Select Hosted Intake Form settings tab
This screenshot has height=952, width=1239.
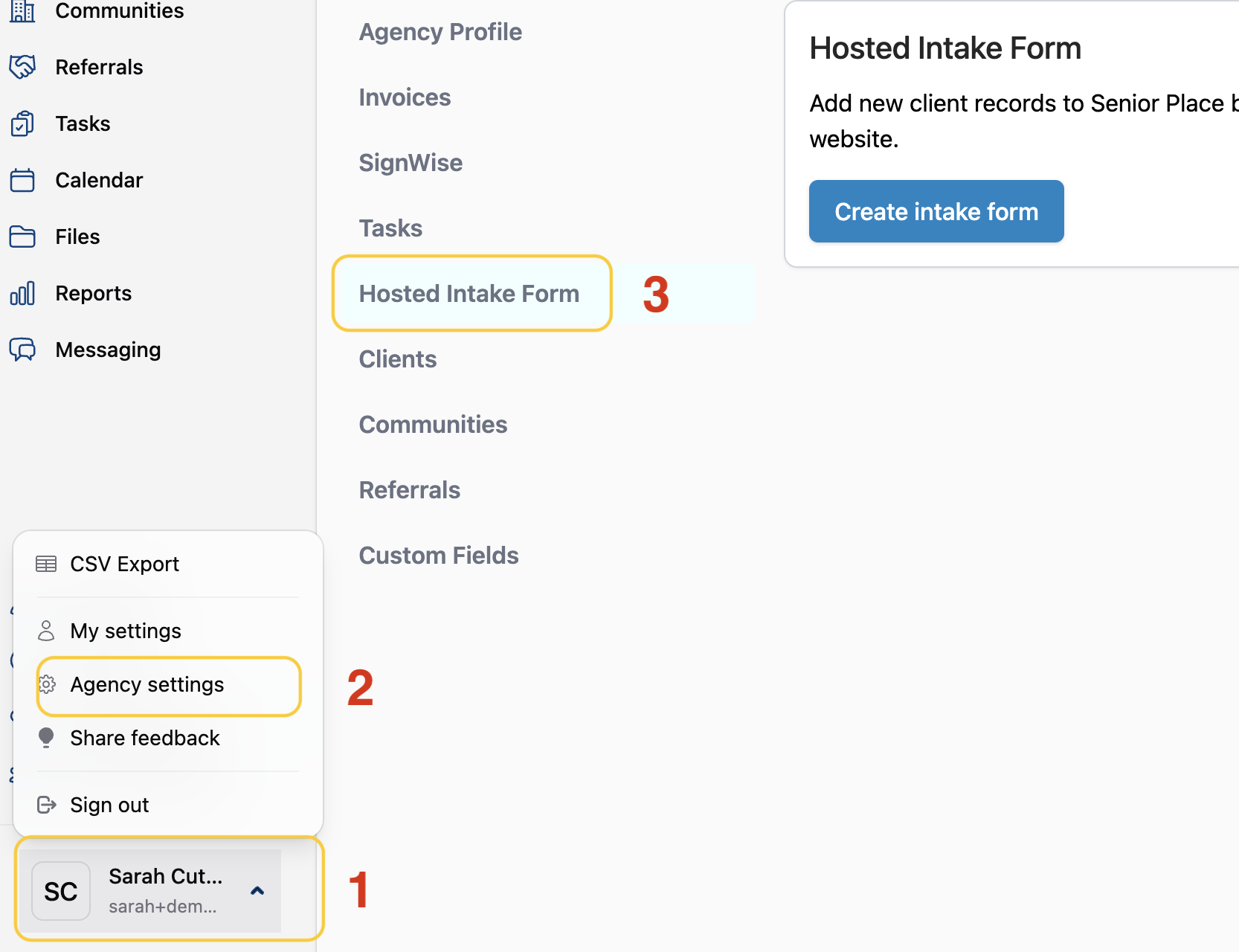469,294
